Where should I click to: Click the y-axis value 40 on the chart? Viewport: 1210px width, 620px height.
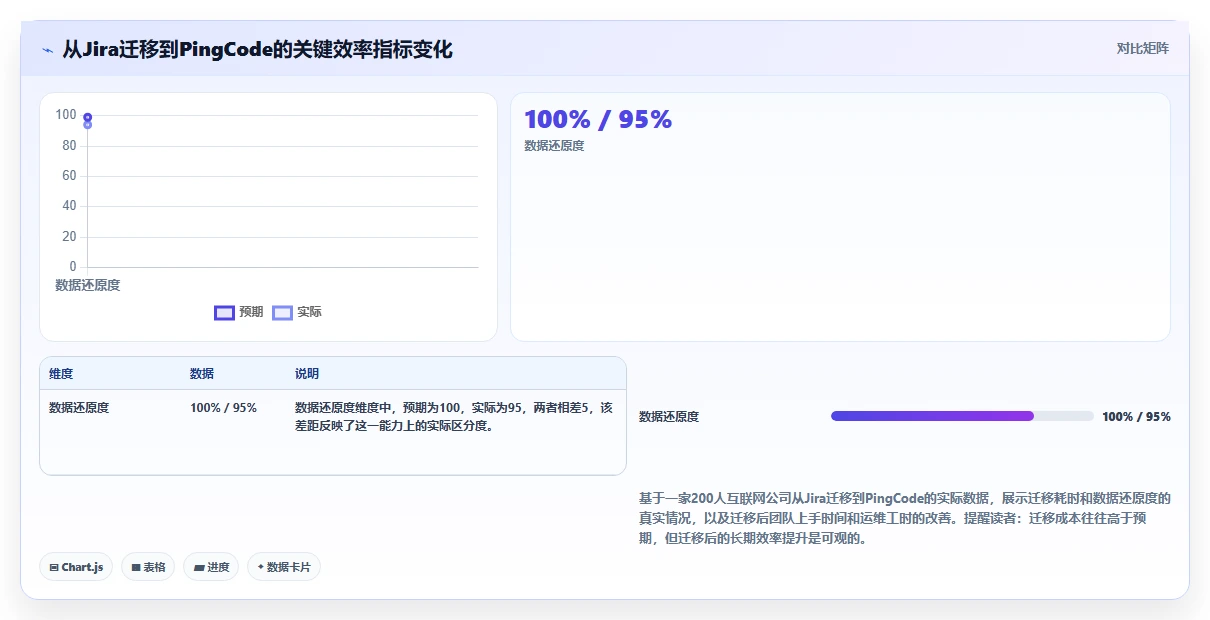(x=69, y=206)
